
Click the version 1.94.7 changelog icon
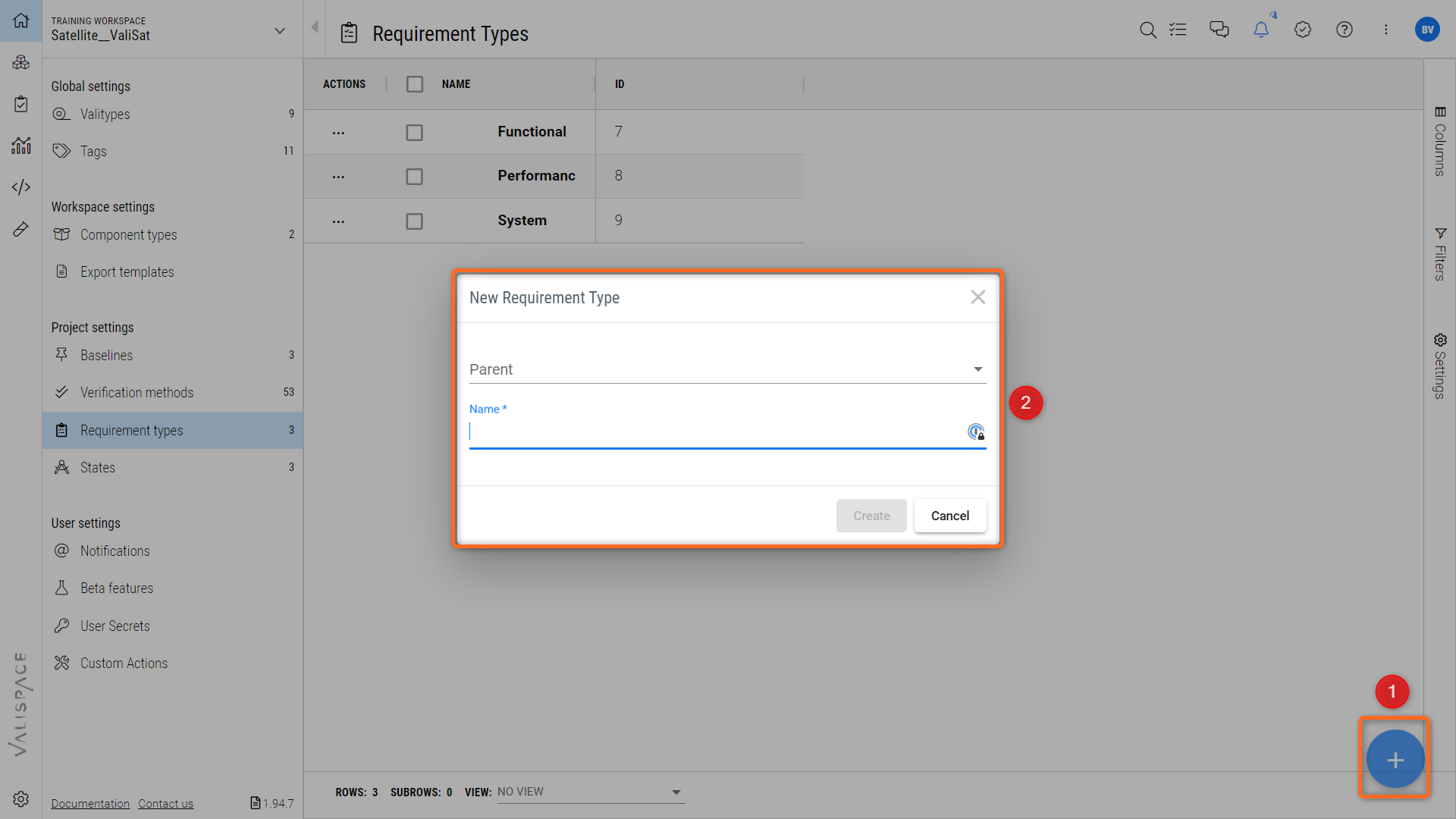point(256,803)
